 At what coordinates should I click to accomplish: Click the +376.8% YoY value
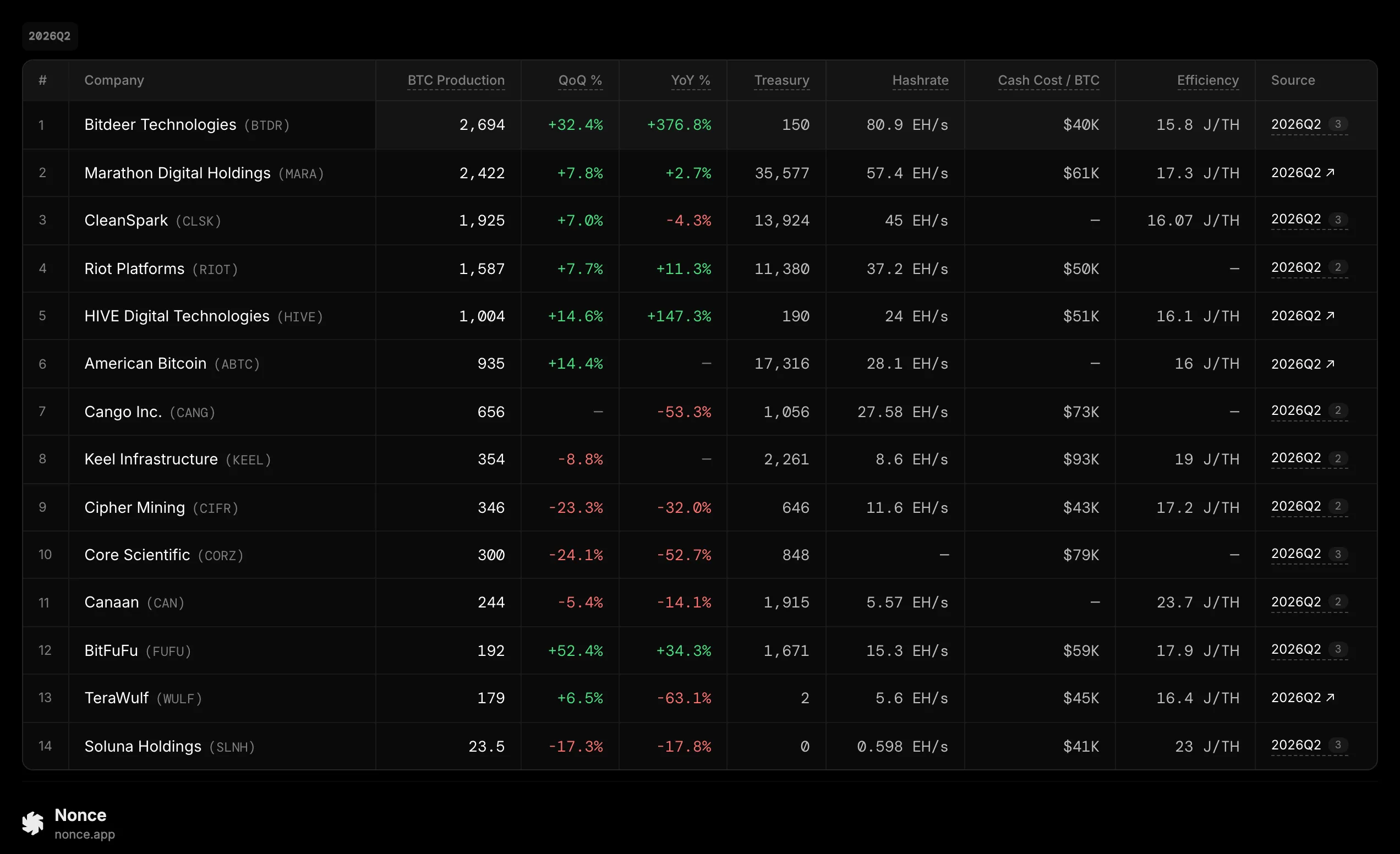tap(679, 124)
